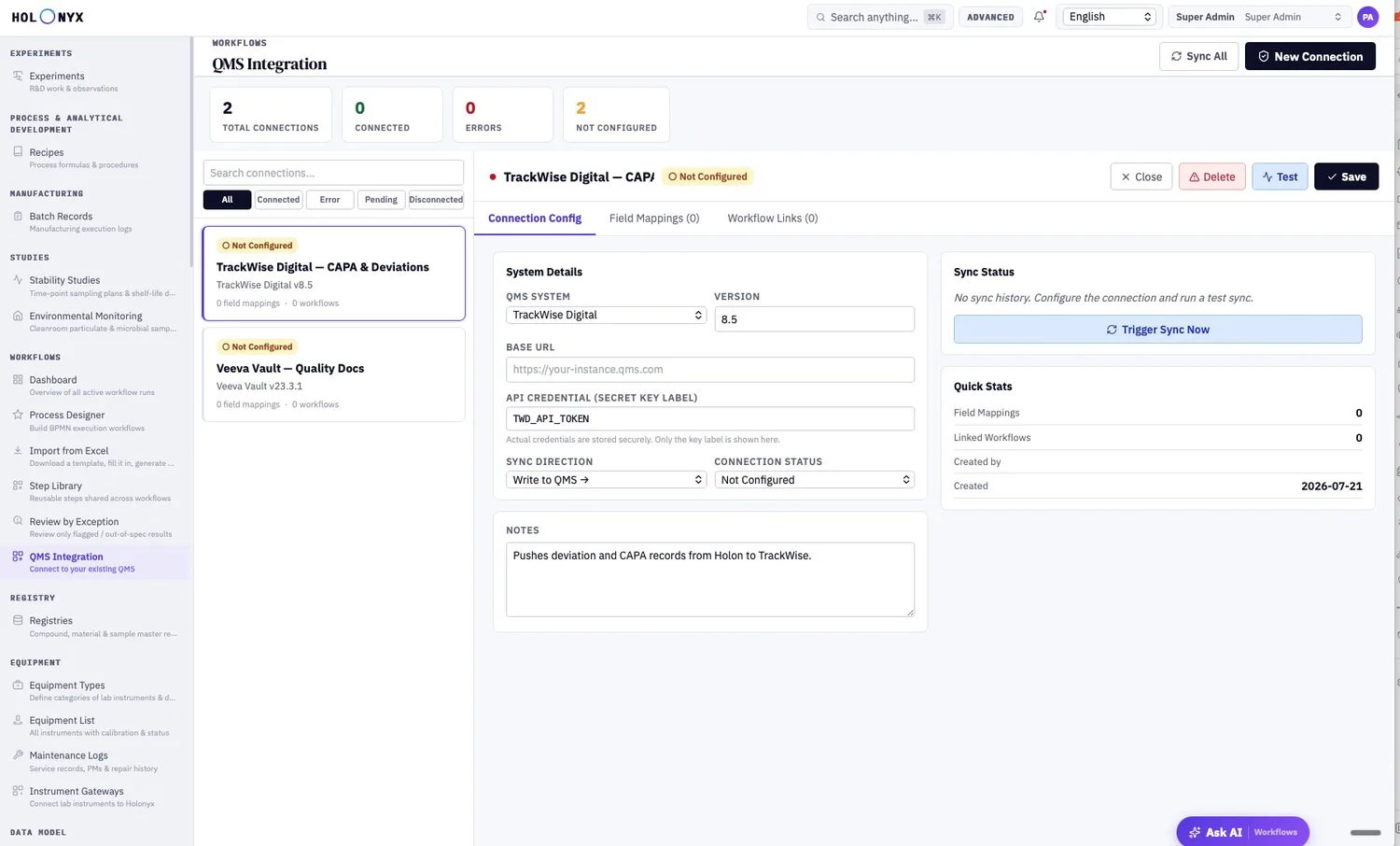
Task: Click the workflows Dashboard sidebar icon
Action: coord(18,379)
